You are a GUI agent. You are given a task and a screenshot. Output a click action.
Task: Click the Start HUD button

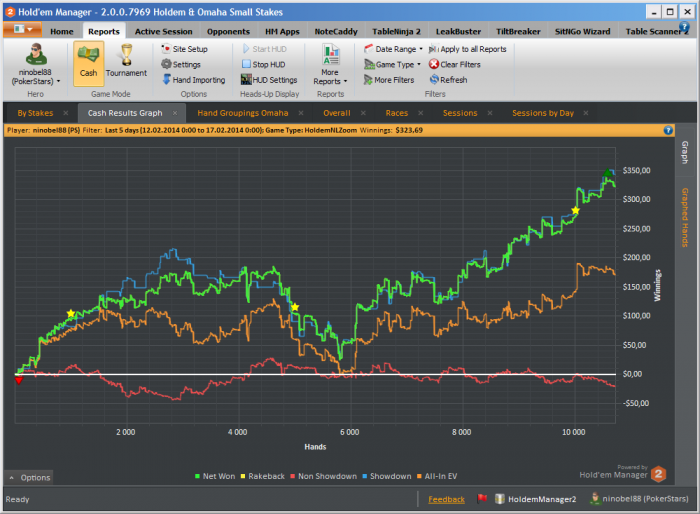click(x=264, y=49)
